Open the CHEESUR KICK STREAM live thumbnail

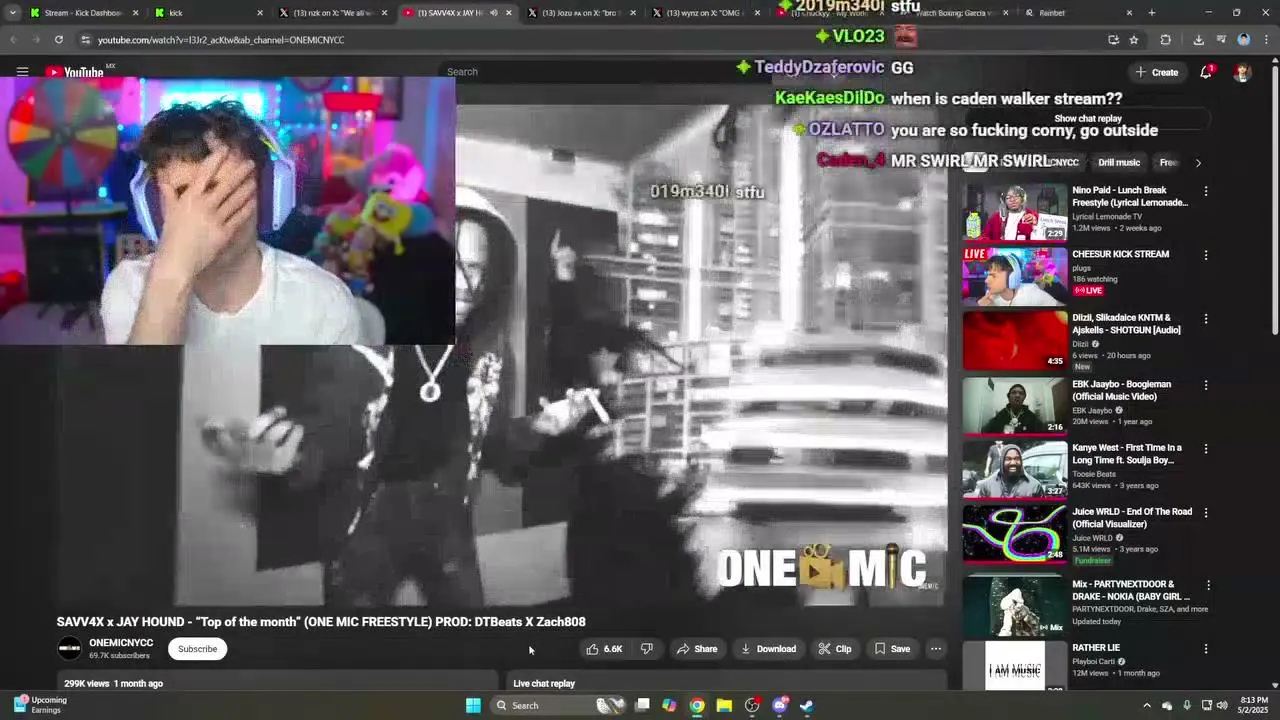point(1015,276)
